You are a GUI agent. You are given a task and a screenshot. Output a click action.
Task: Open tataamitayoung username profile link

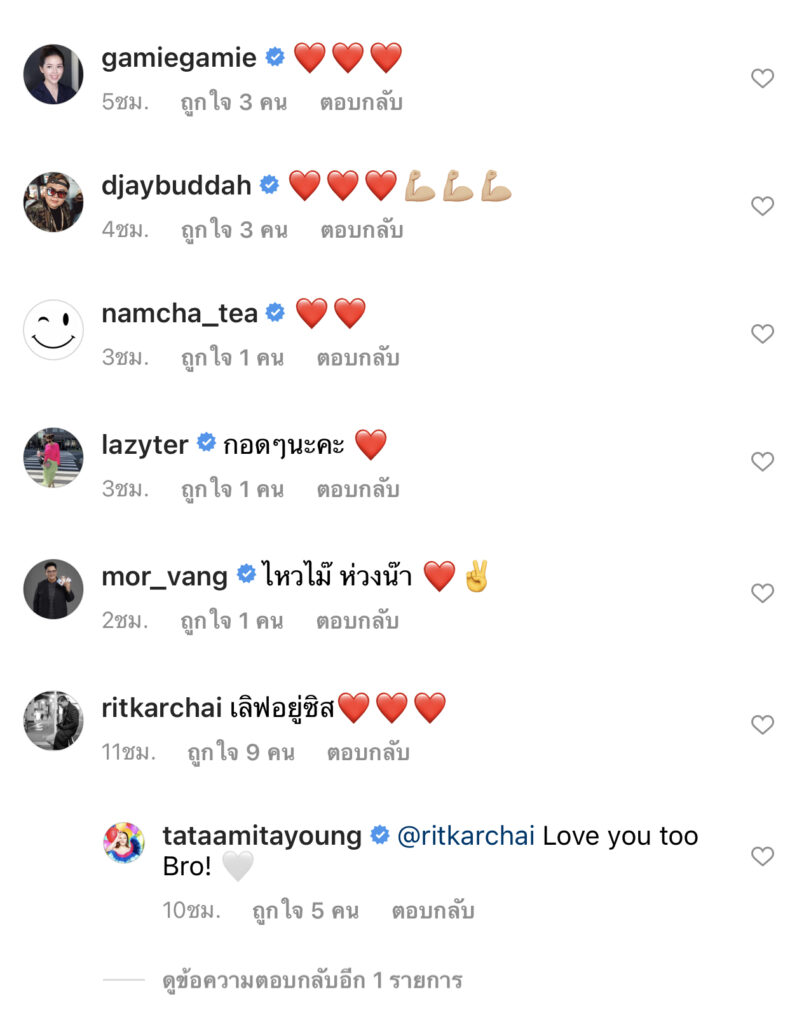262,837
